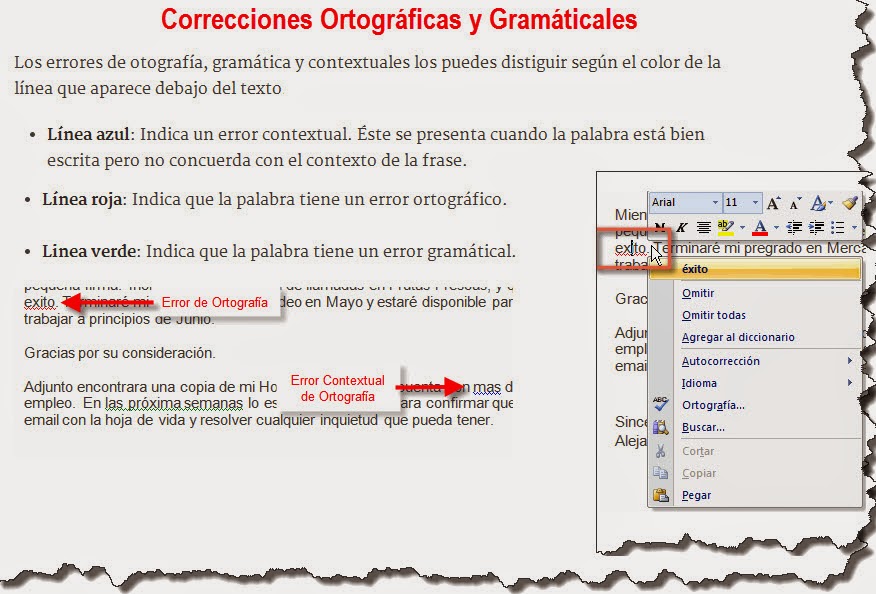
Task: Click inside the font size field showing 11
Action: [x=733, y=202]
